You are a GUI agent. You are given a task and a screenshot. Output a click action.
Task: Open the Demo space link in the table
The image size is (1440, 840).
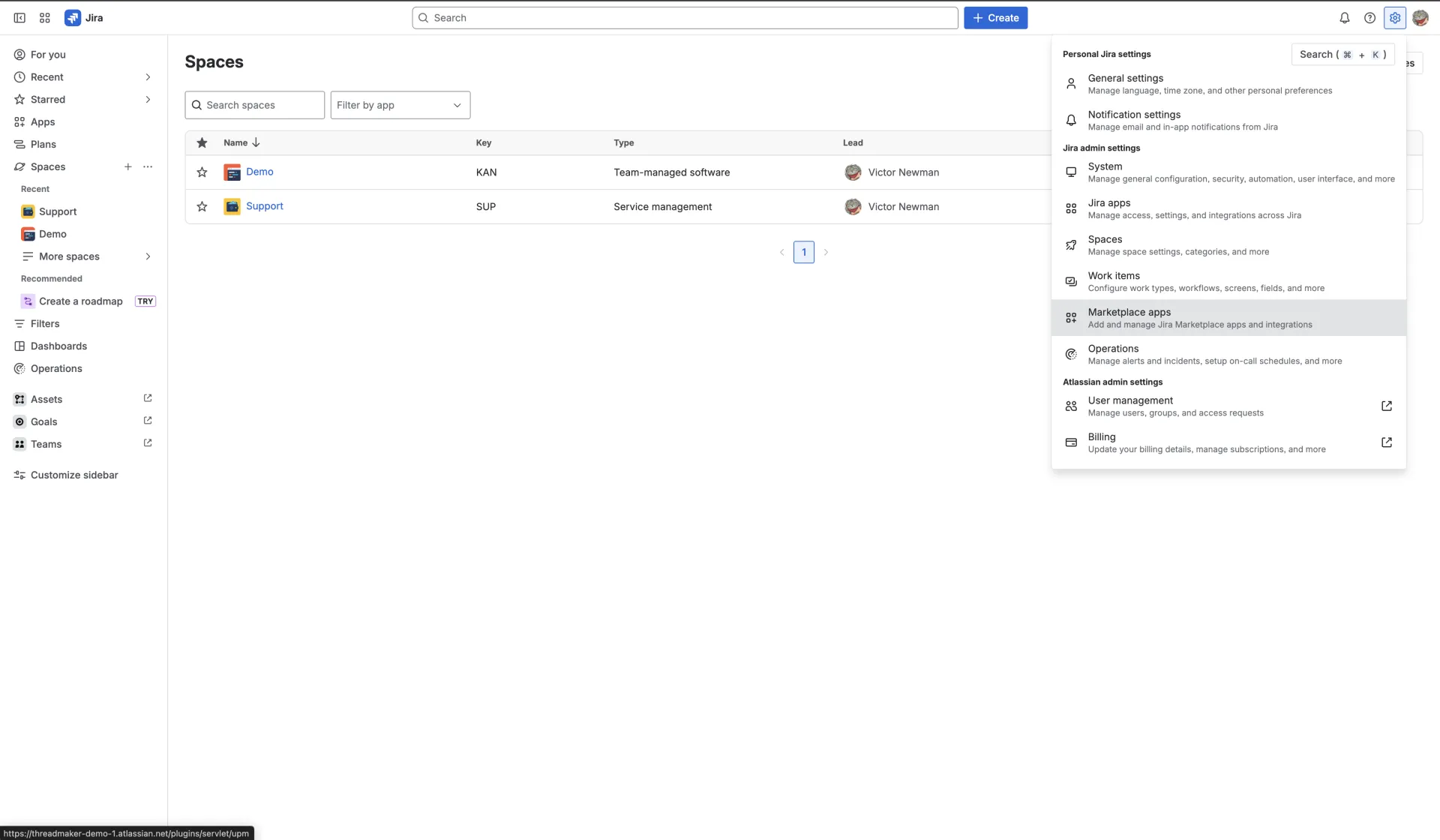[259, 172]
